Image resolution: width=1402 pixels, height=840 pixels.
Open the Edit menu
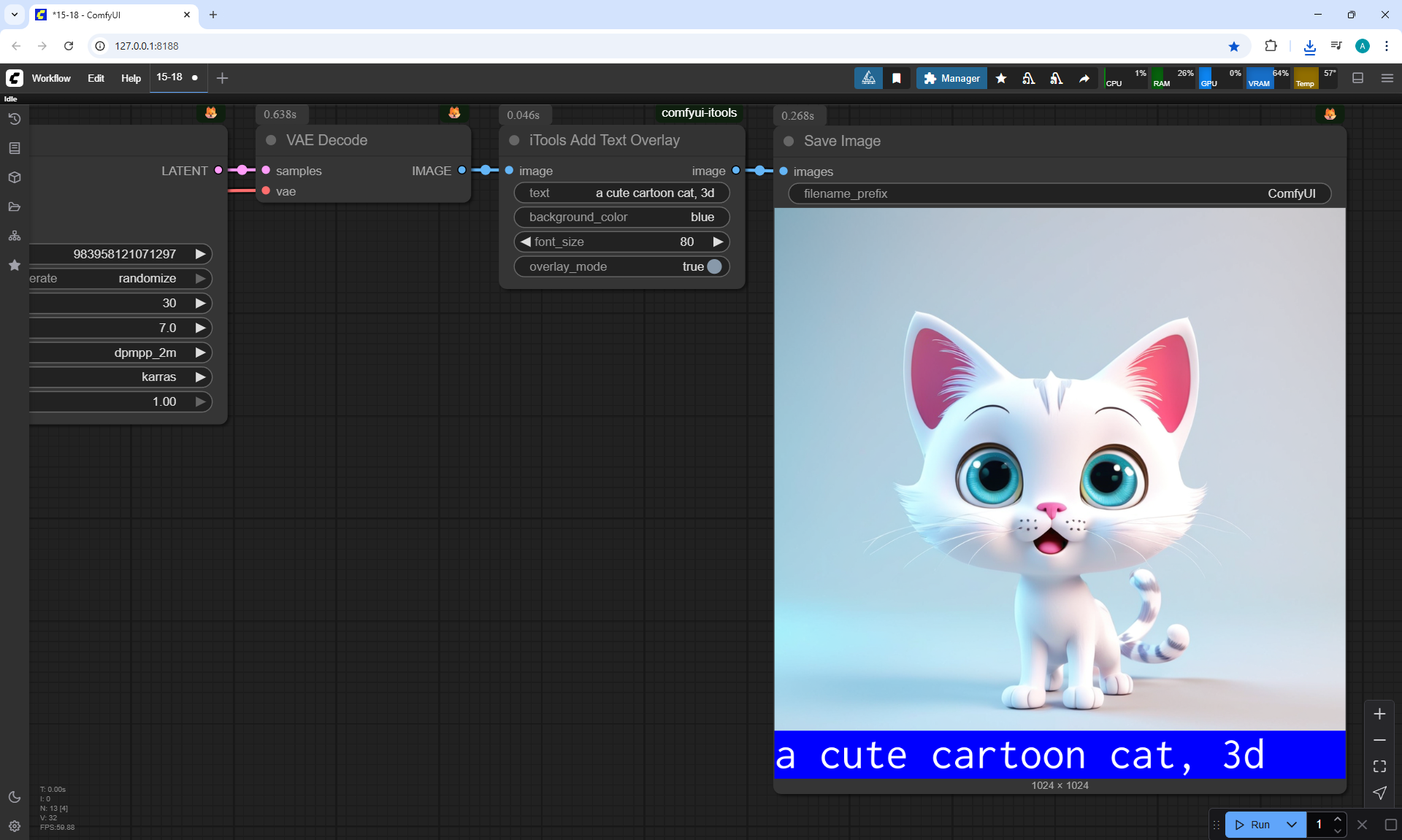coord(96,78)
